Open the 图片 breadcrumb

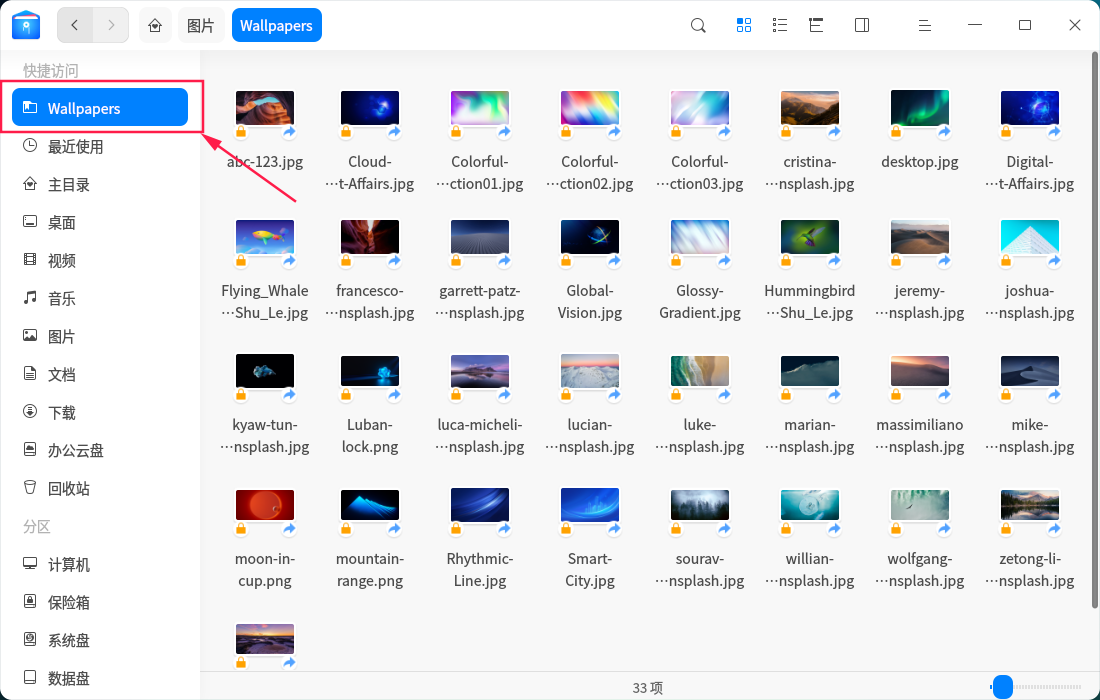pos(201,26)
